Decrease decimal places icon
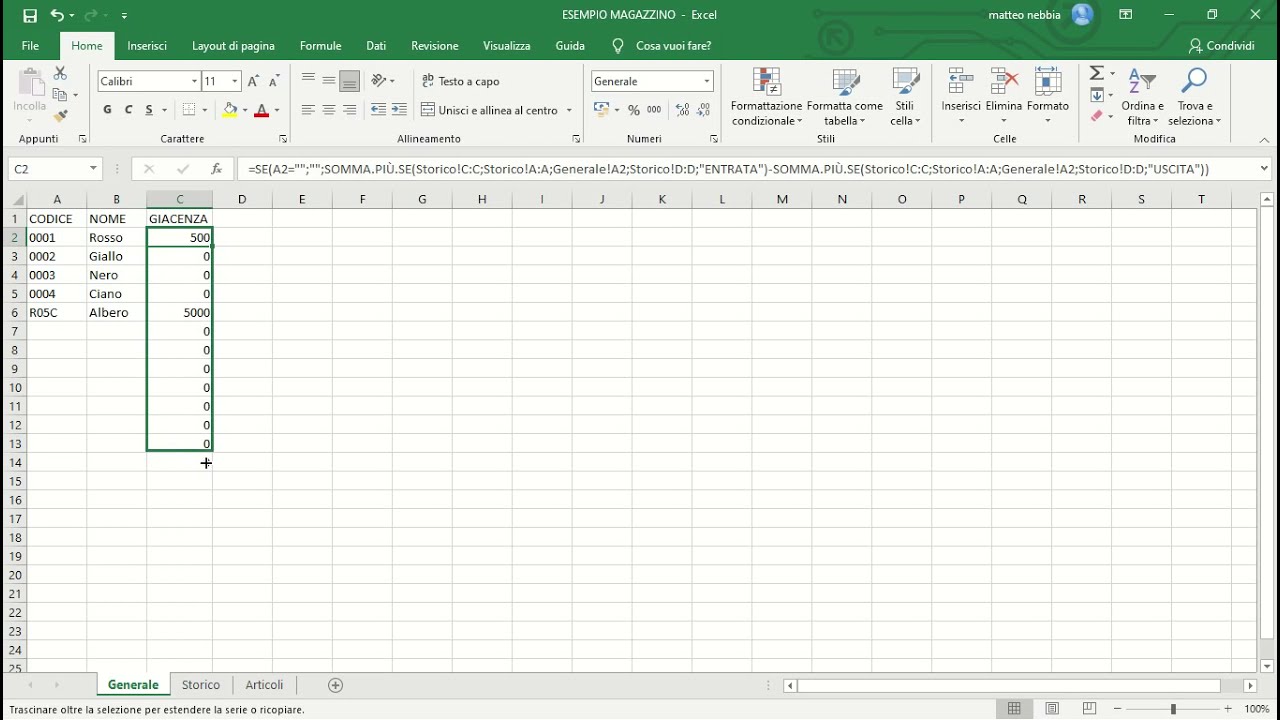This screenshot has width=1280, height=720. point(704,110)
